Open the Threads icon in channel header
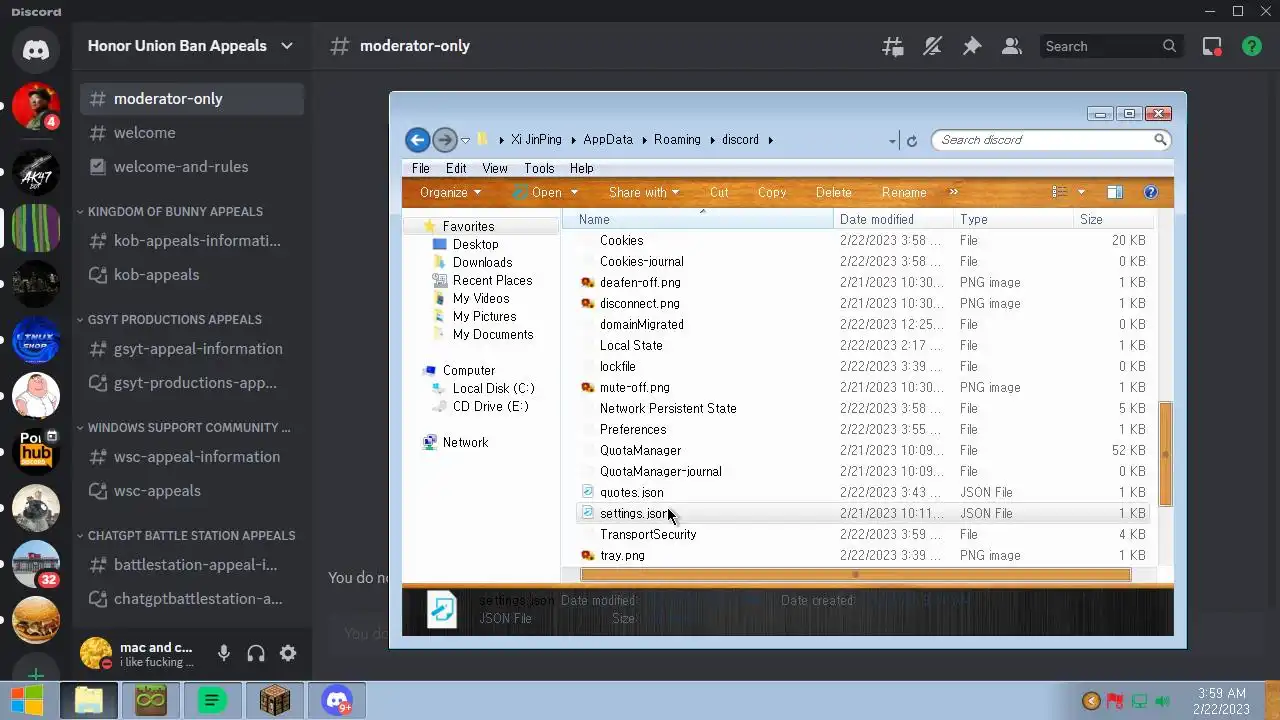Screen dimensions: 1280x720 point(892,46)
